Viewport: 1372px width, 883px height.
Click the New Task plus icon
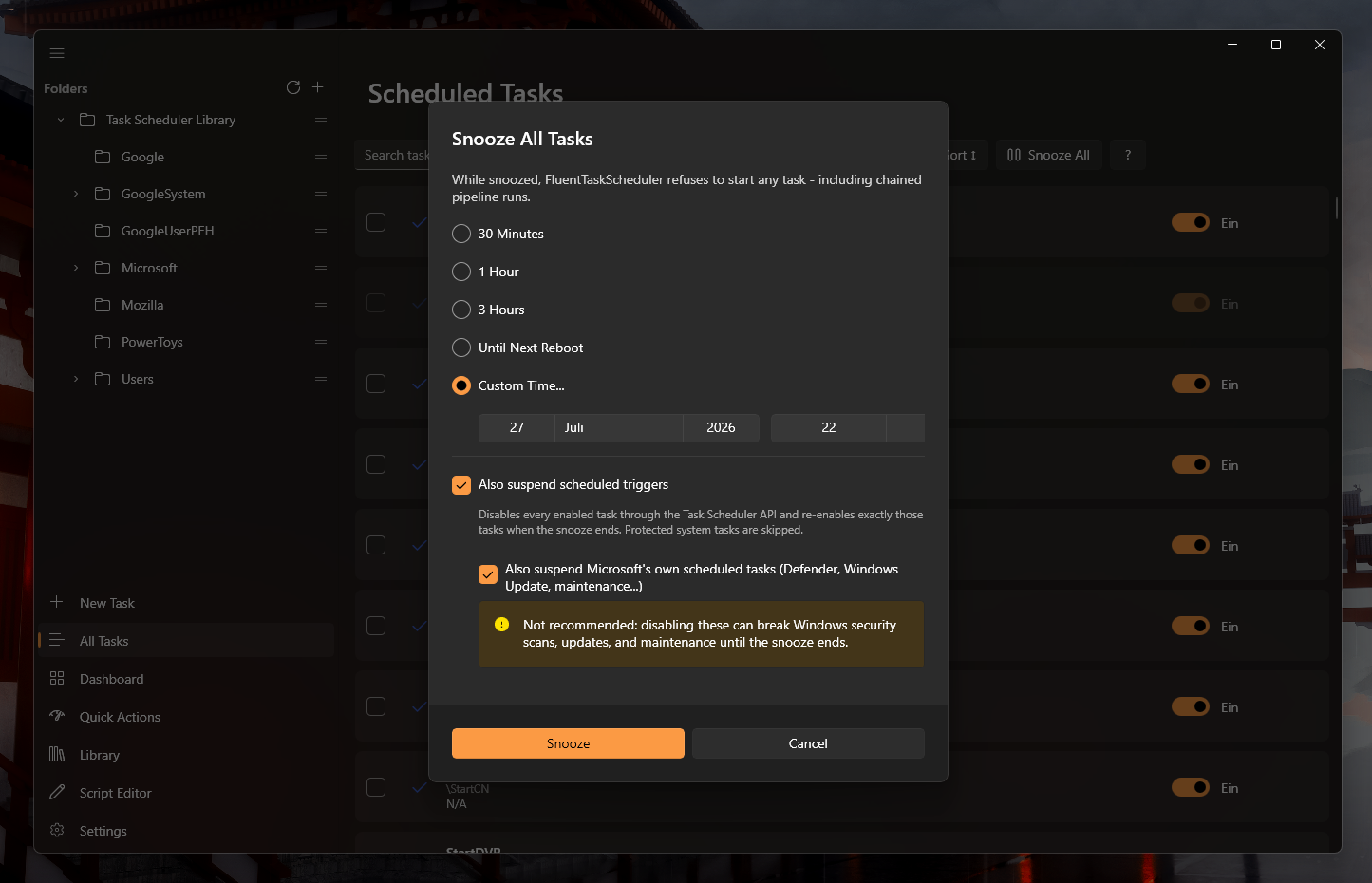[57, 602]
